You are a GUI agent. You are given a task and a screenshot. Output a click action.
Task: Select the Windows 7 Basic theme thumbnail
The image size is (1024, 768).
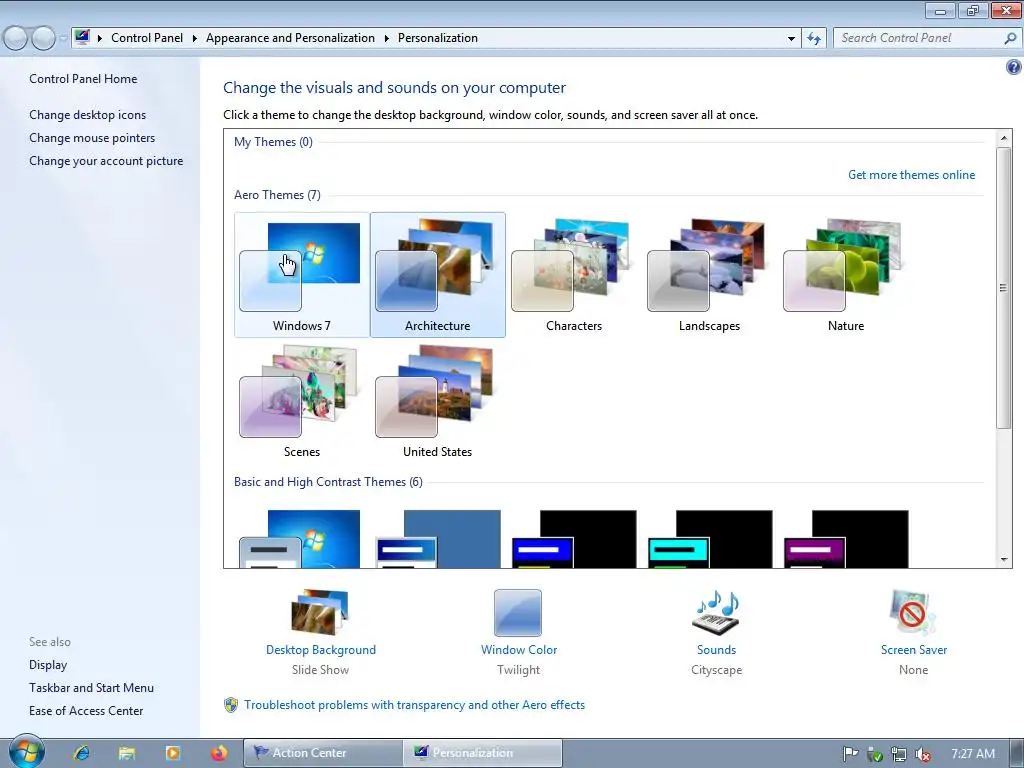[x=300, y=539]
